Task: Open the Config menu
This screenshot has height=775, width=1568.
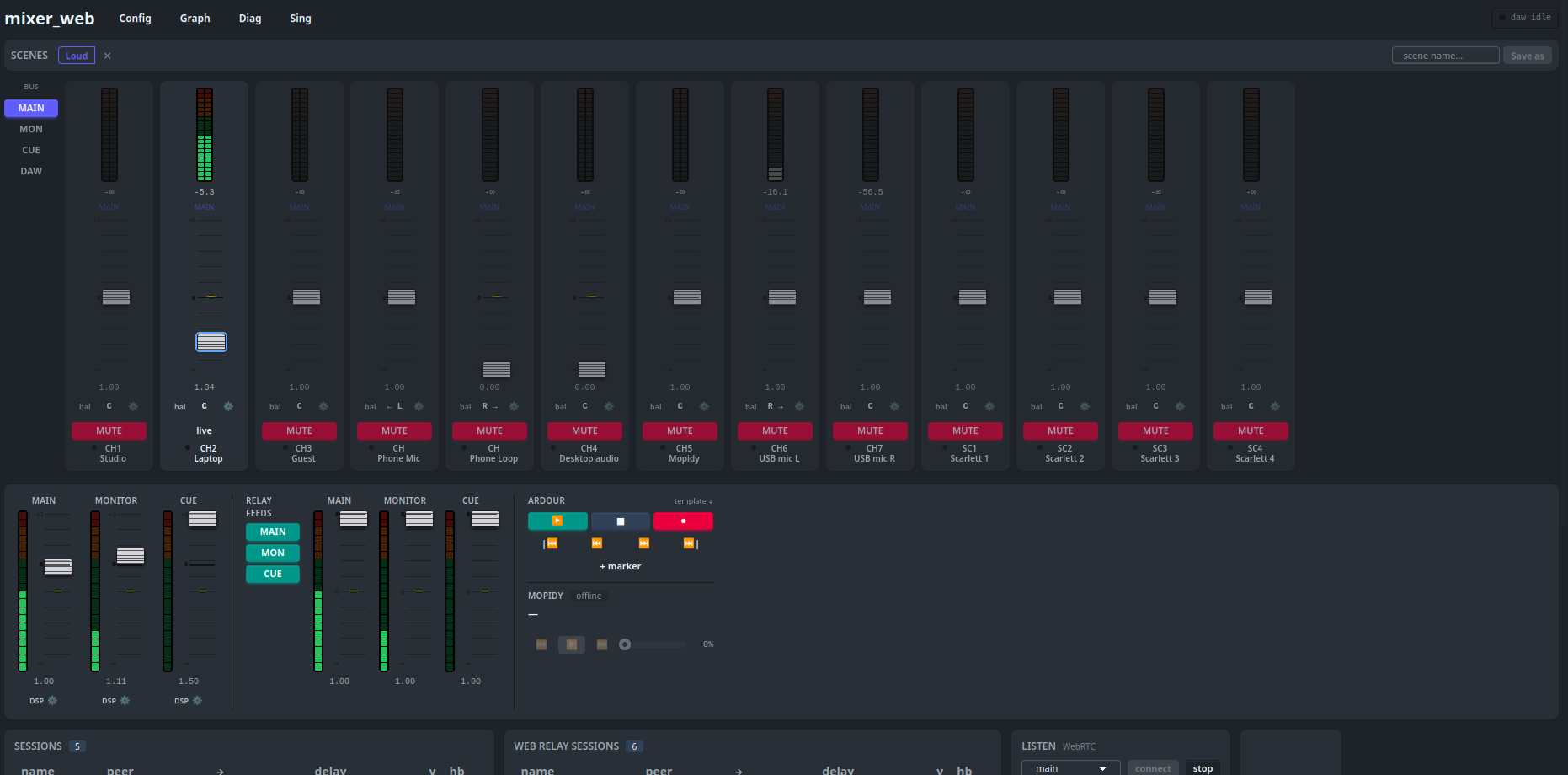Action: [x=135, y=19]
